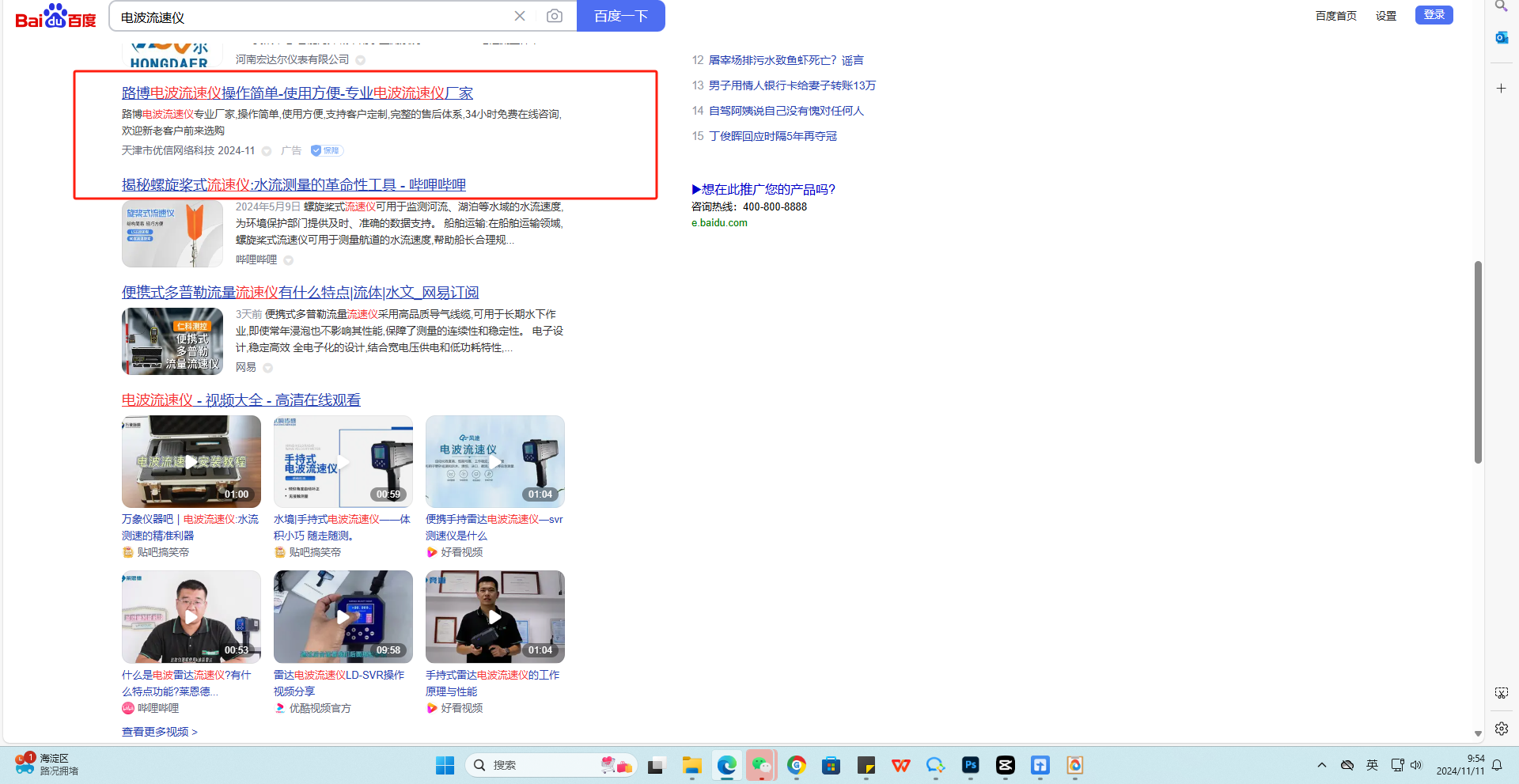Open WeChat from the taskbar

tap(761, 765)
